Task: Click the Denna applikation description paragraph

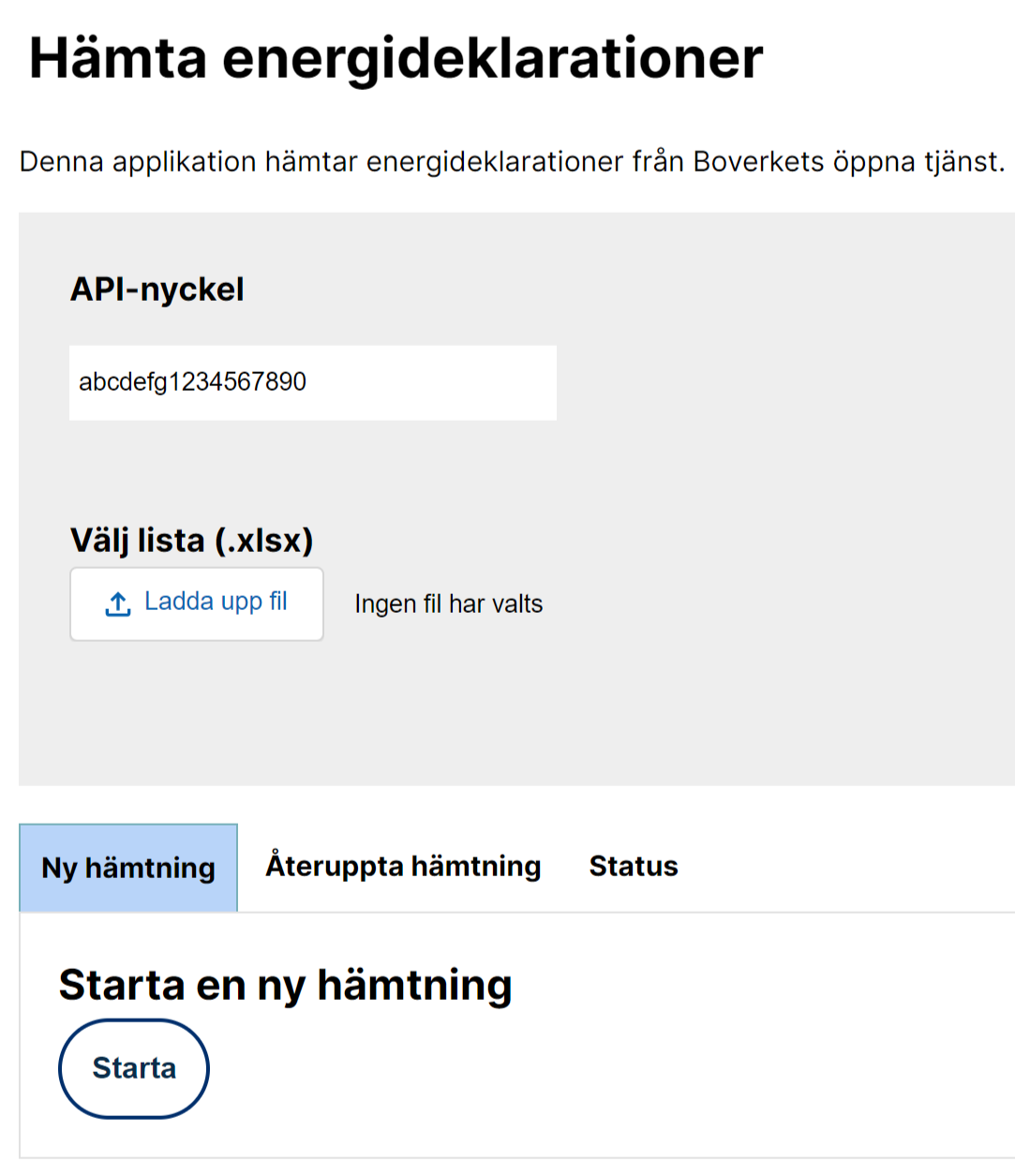Action: [x=512, y=162]
